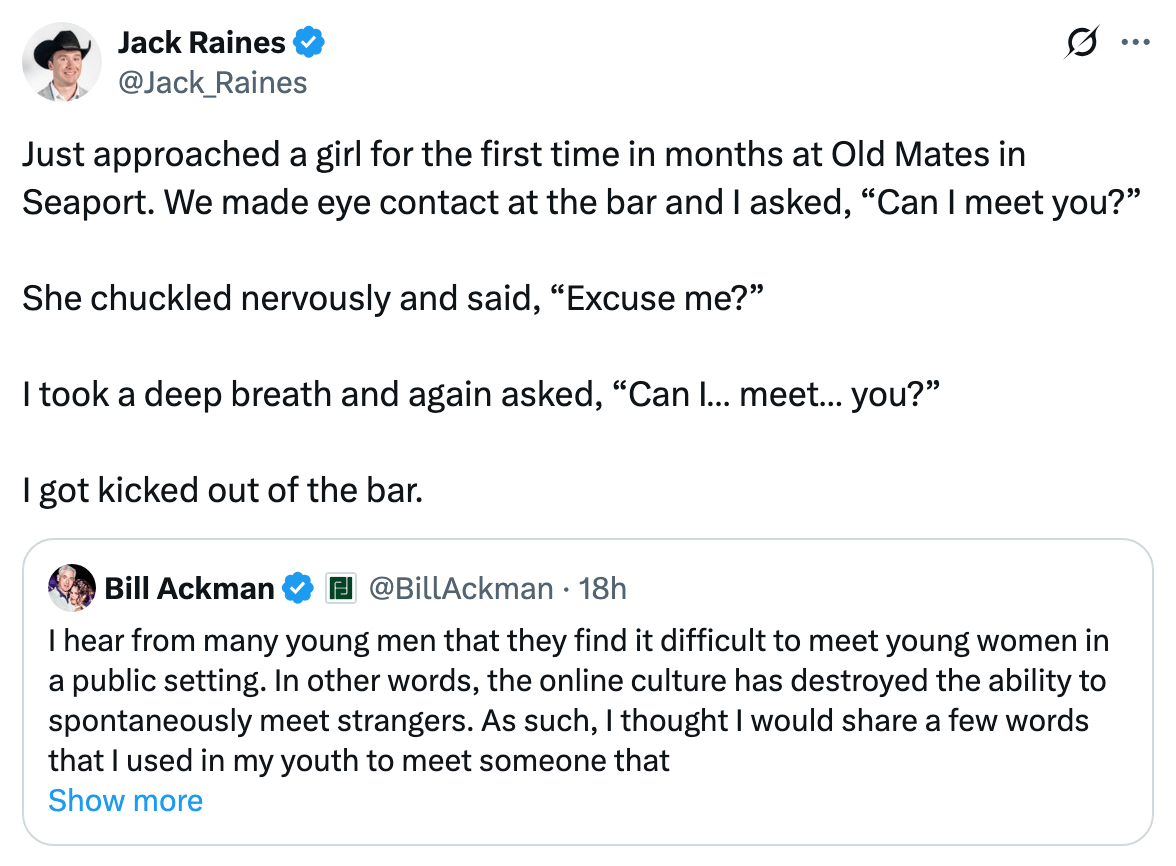The width and height of the screenshot is (1176, 866).
Task: Open the Jack Raines display name link
Action: pyautogui.click(x=201, y=43)
